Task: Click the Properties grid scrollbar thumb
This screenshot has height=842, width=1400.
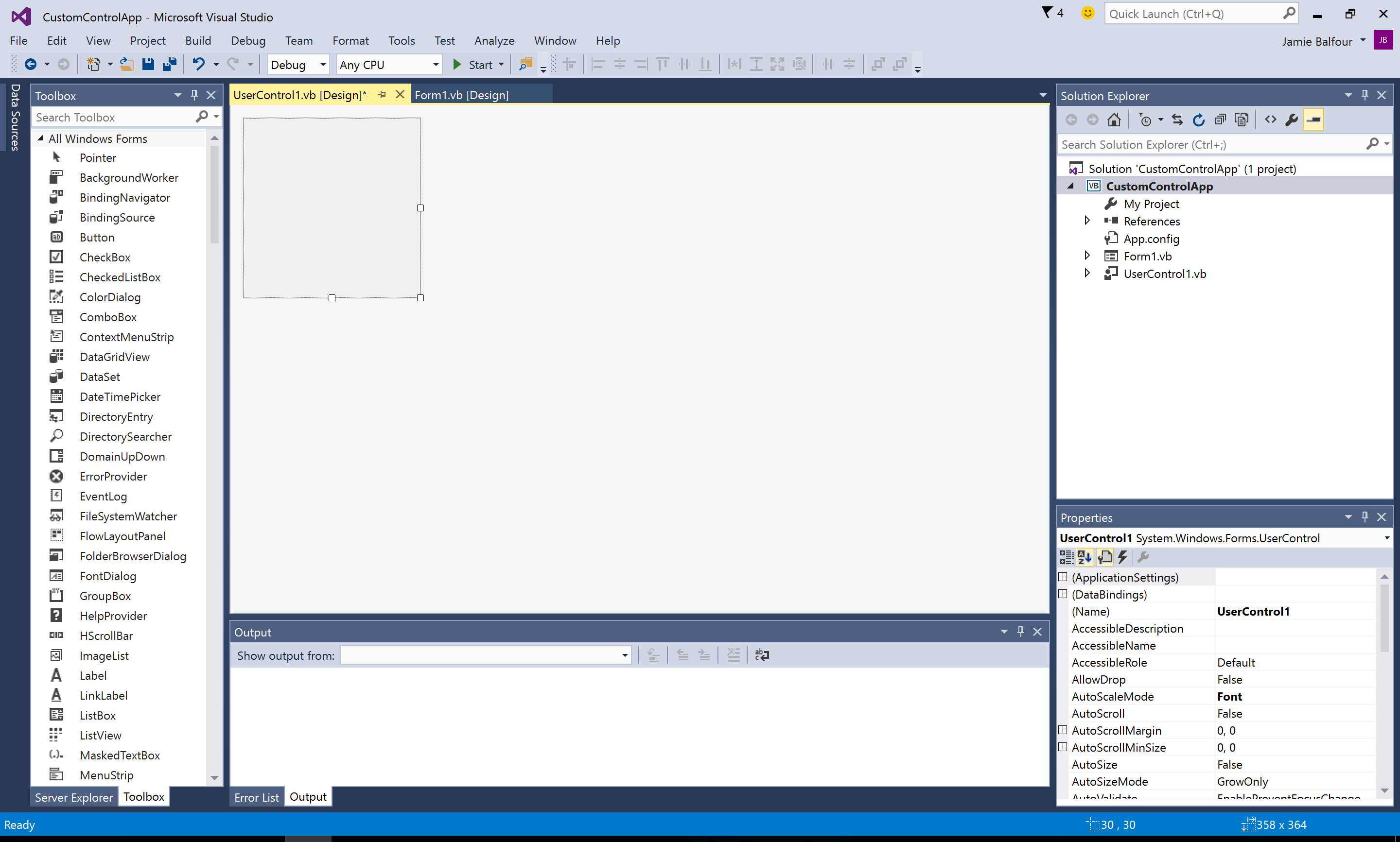Action: (x=1384, y=619)
